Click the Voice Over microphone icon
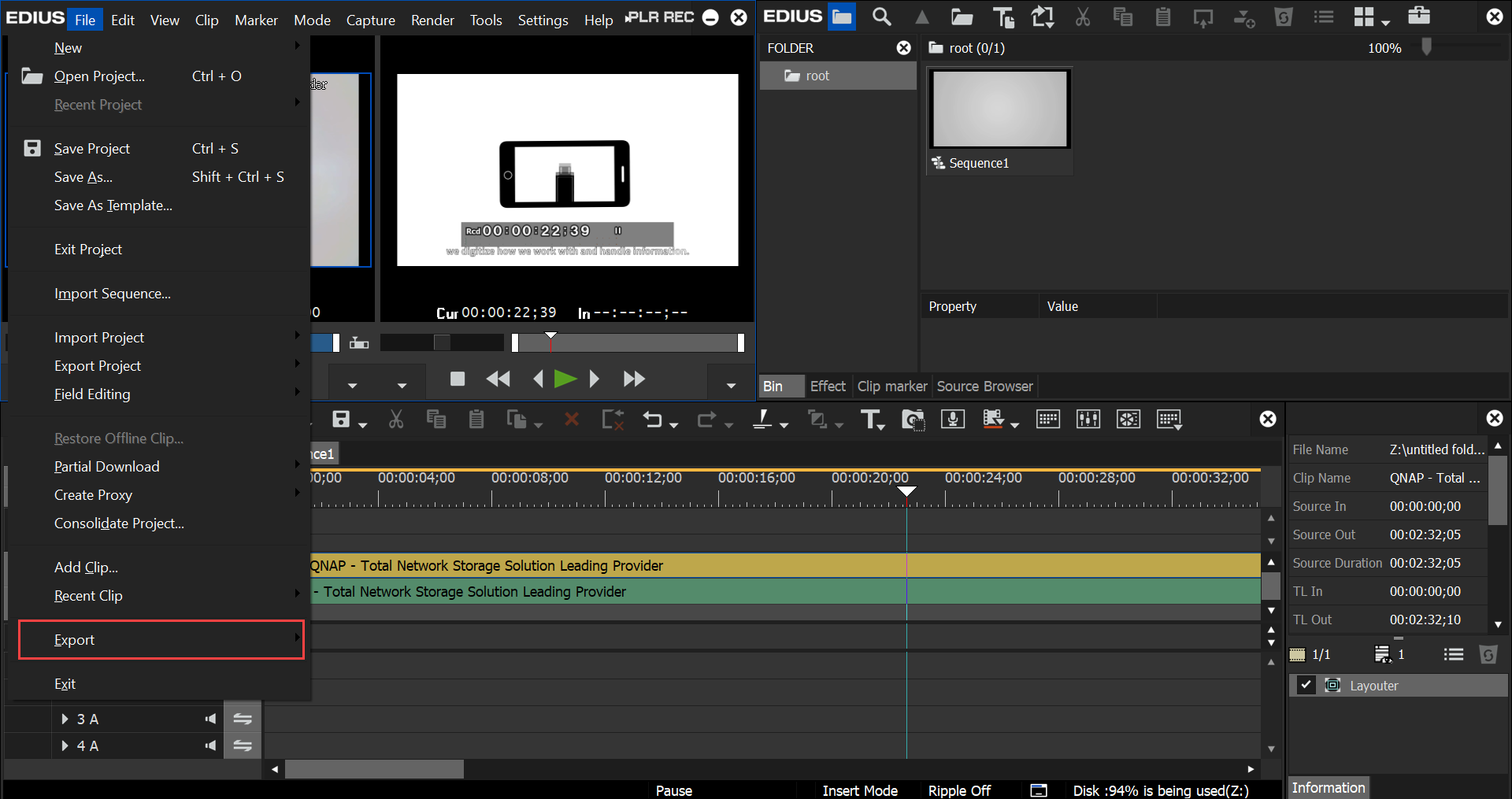Image resolution: width=1512 pixels, height=799 pixels. click(953, 420)
